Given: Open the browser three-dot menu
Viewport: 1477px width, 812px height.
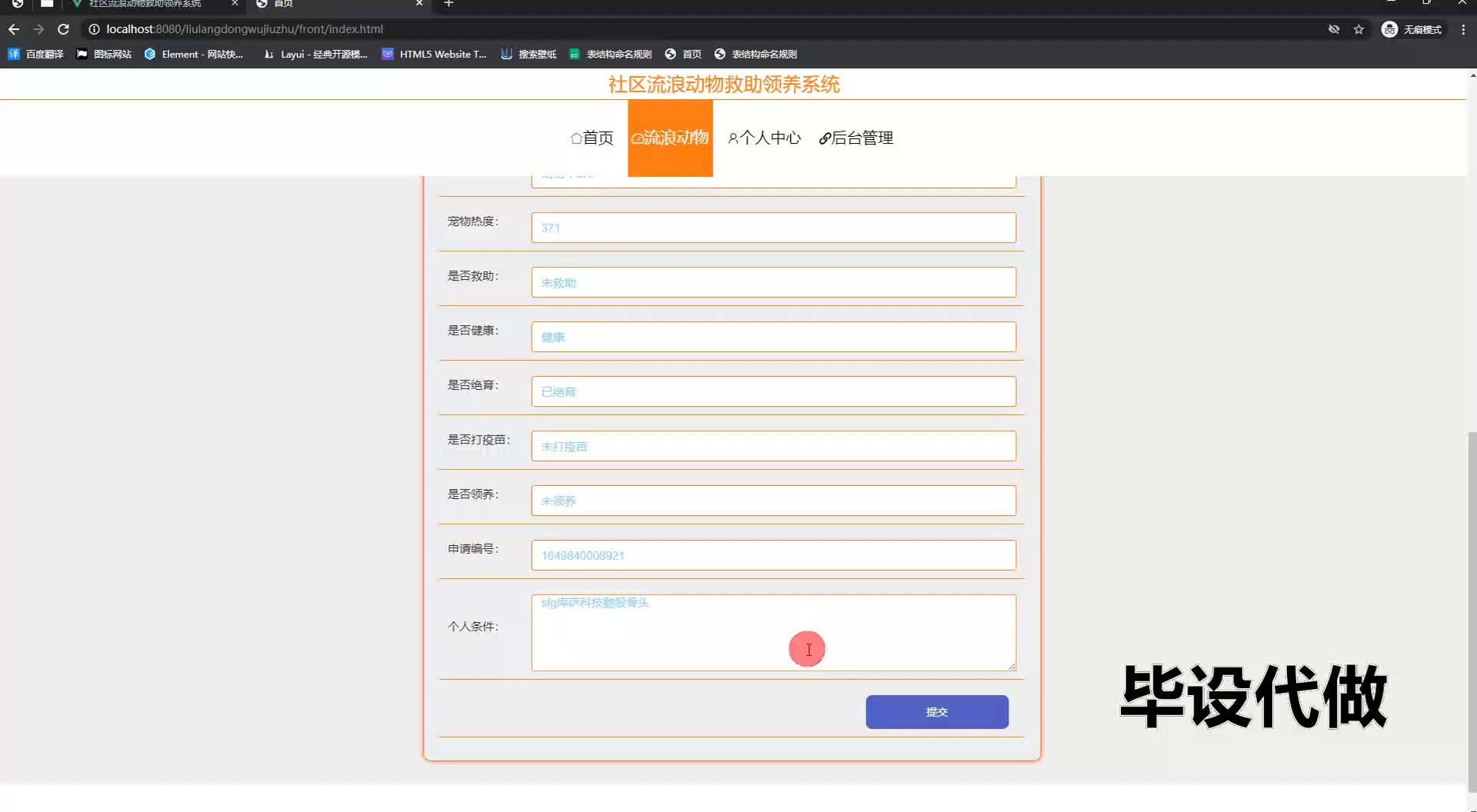Looking at the screenshot, I should (x=1462, y=29).
